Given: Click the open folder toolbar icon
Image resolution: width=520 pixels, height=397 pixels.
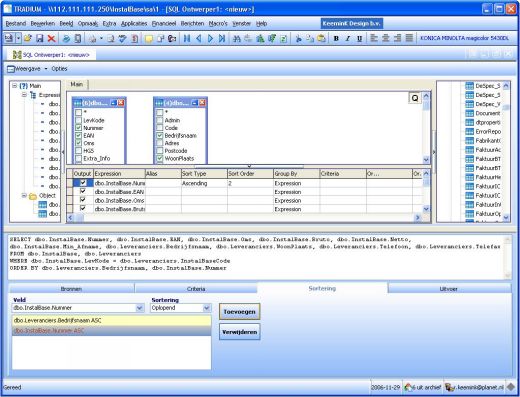Looking at the screenshot, I should [28, 38].
